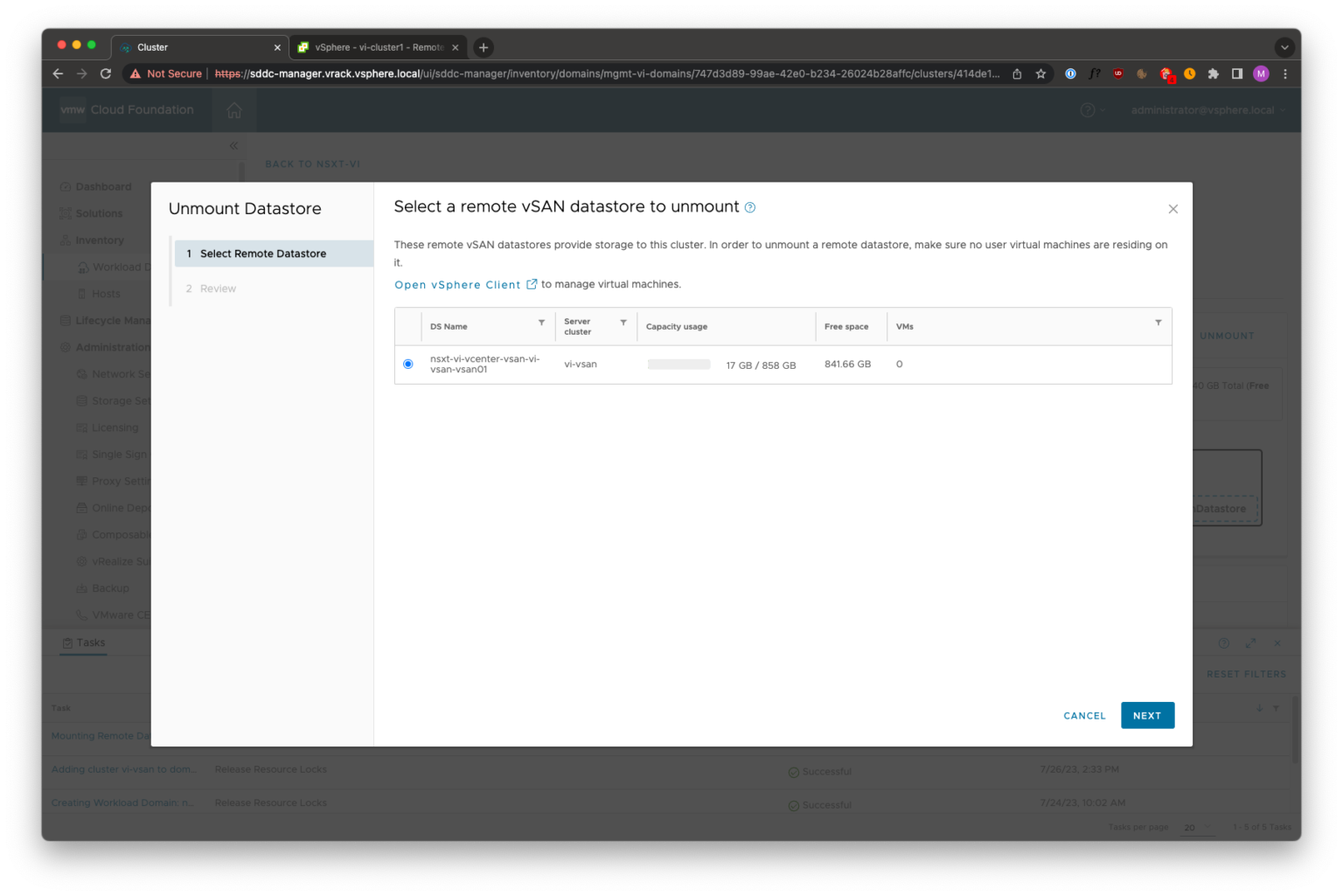Select the Solutions sidebar icon
The width and height of the screenshot is (1343, 896).
(x=99, y=212)
